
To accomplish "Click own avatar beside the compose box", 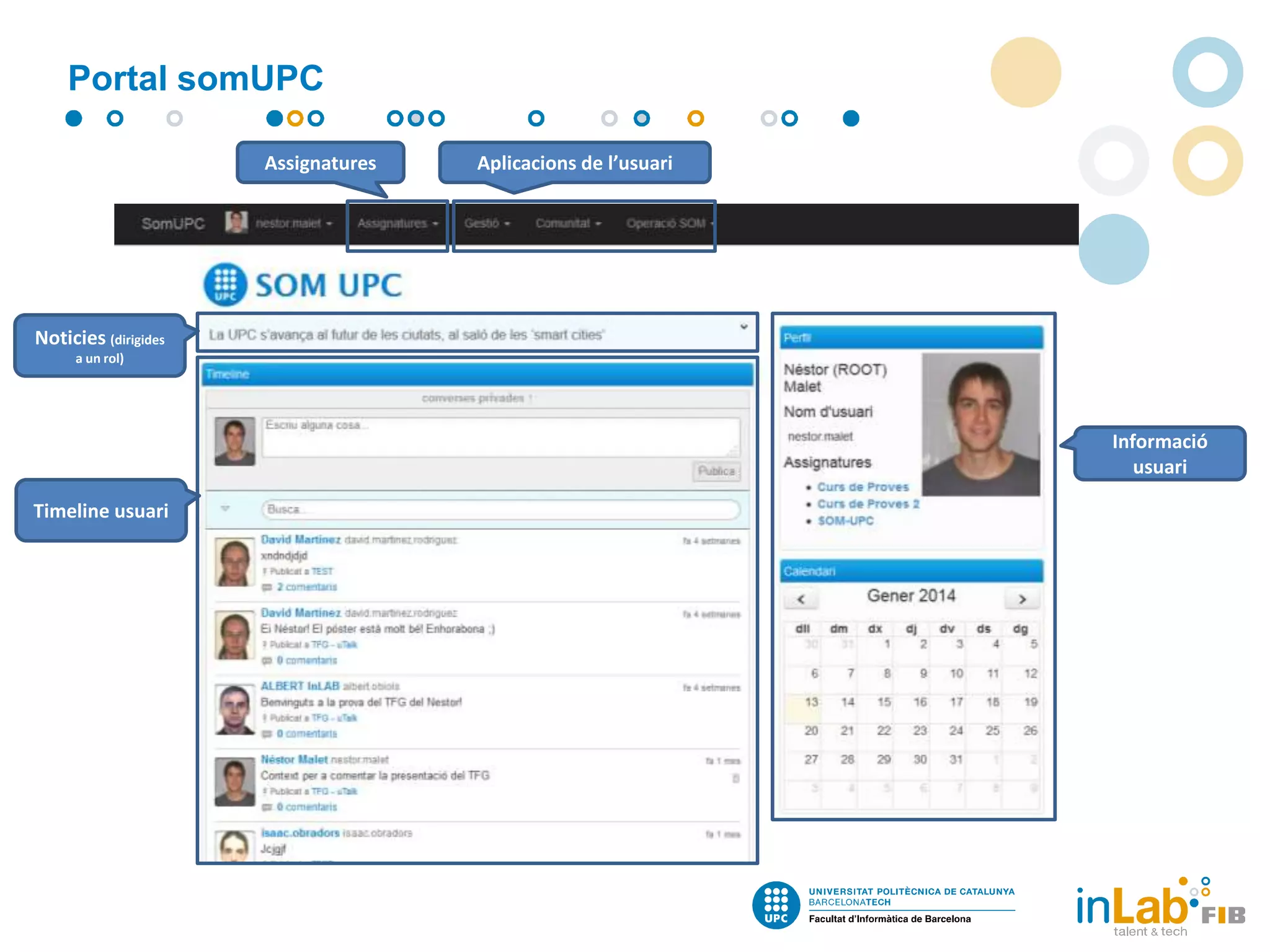I will coord(234,441).
